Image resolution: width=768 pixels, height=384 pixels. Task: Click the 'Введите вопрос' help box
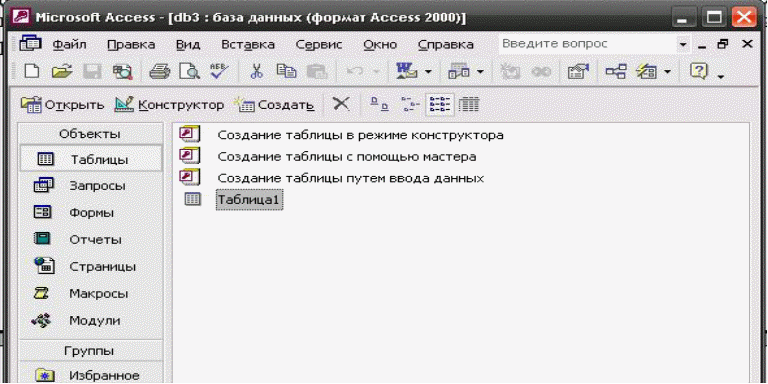(588, 44)
